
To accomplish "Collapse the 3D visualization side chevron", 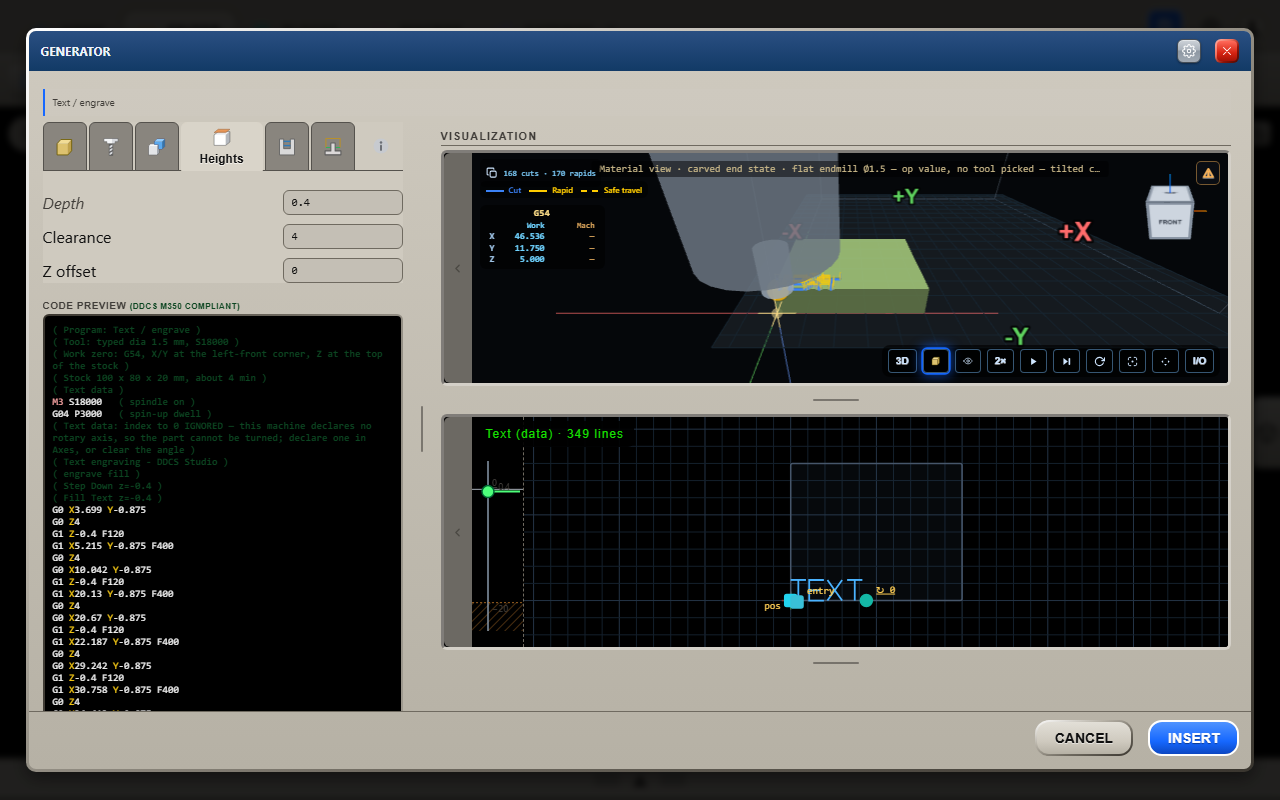I will (x=457, y=268).
